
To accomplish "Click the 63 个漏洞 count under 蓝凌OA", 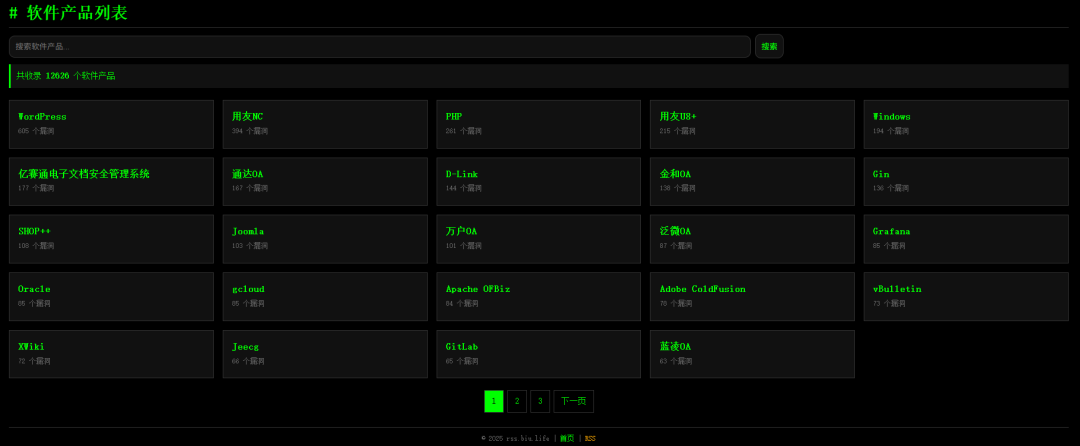I will click(x=676, y=361).
